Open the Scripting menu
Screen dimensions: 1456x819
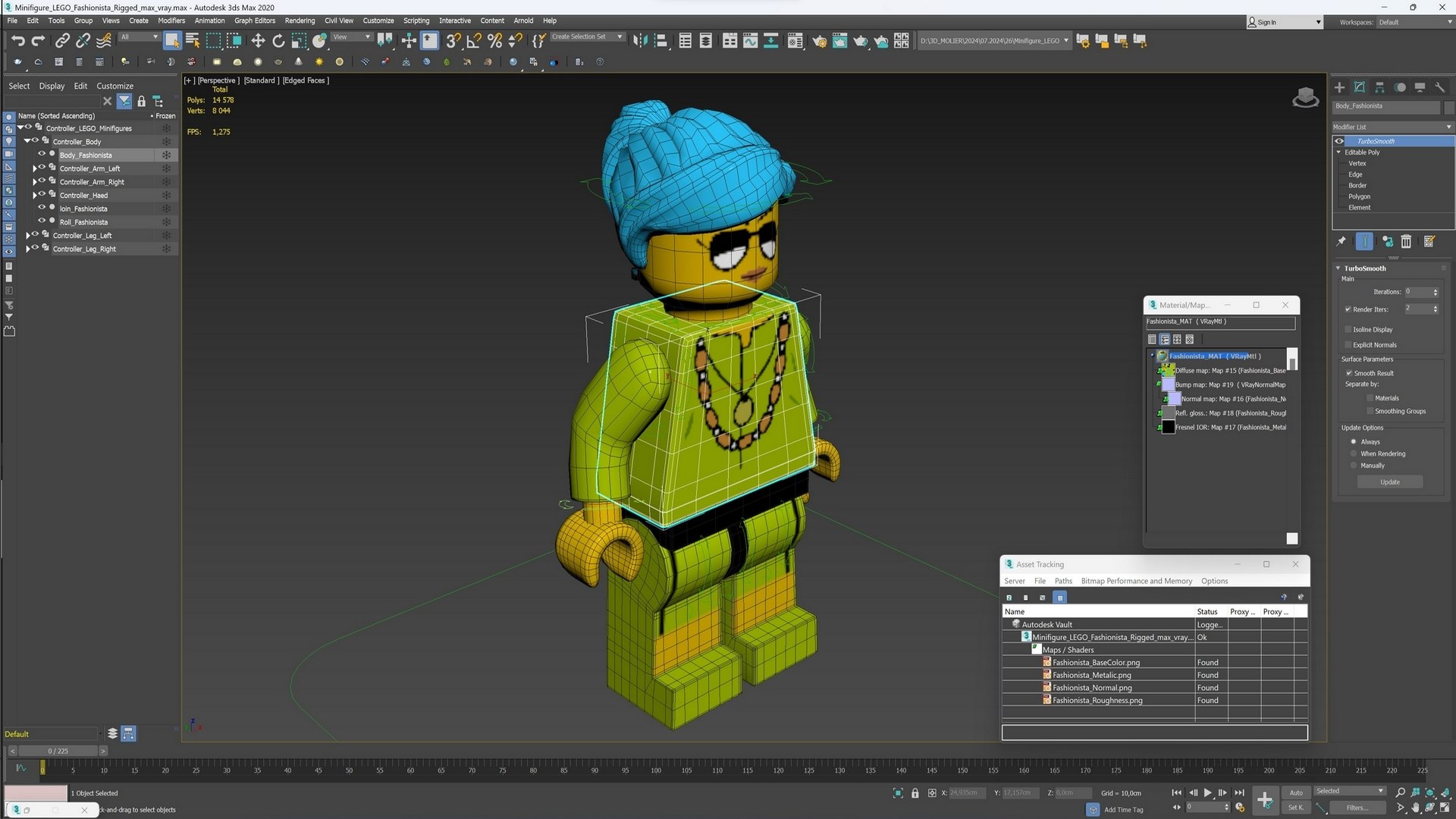pos(416,20)
